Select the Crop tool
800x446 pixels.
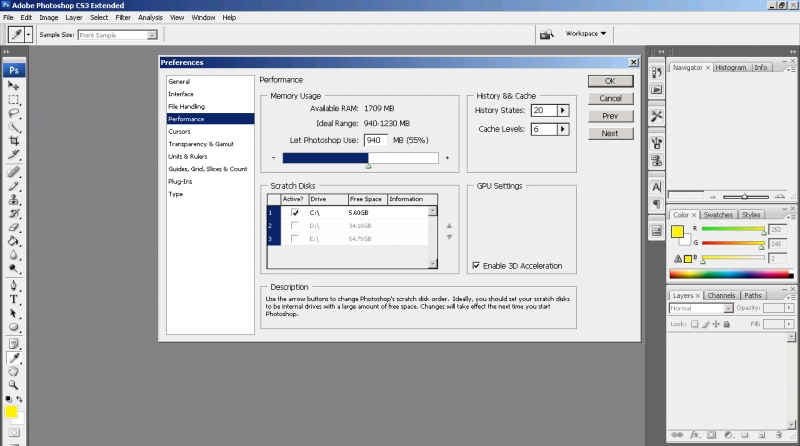click(x=14, y=141)
